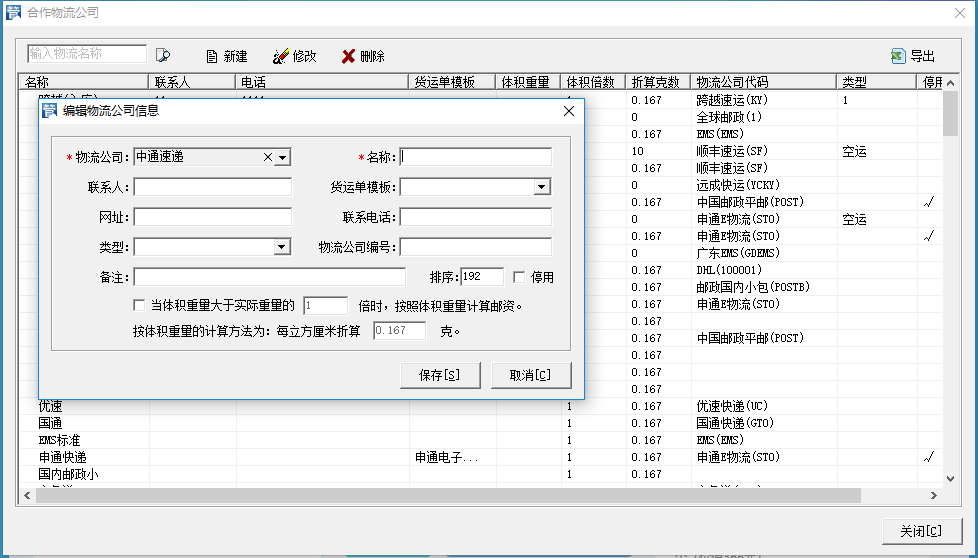Click the 新建 toolbar button
The width and height of the screenshot is (978, 558).
pos(227,56)
